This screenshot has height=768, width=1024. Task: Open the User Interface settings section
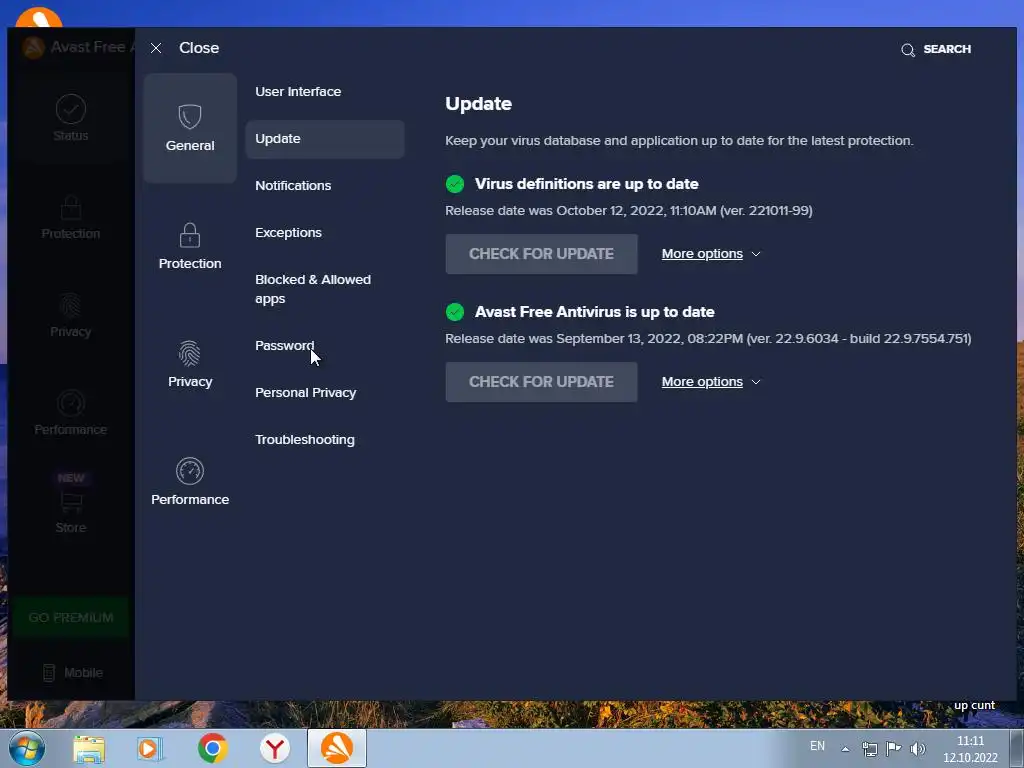tap(298, 91)
